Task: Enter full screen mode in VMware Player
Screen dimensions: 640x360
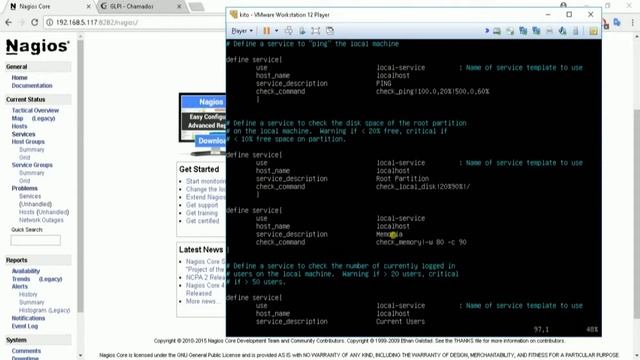Action: click(316, 31)
